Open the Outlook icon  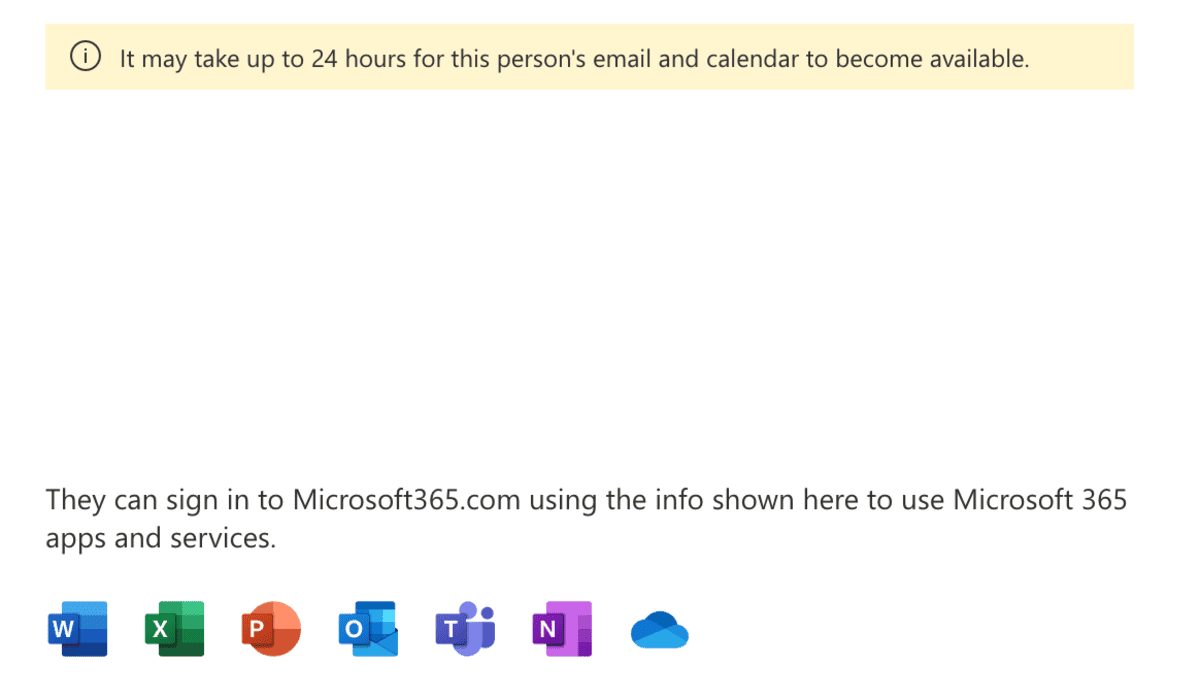(x=367, y=628)
